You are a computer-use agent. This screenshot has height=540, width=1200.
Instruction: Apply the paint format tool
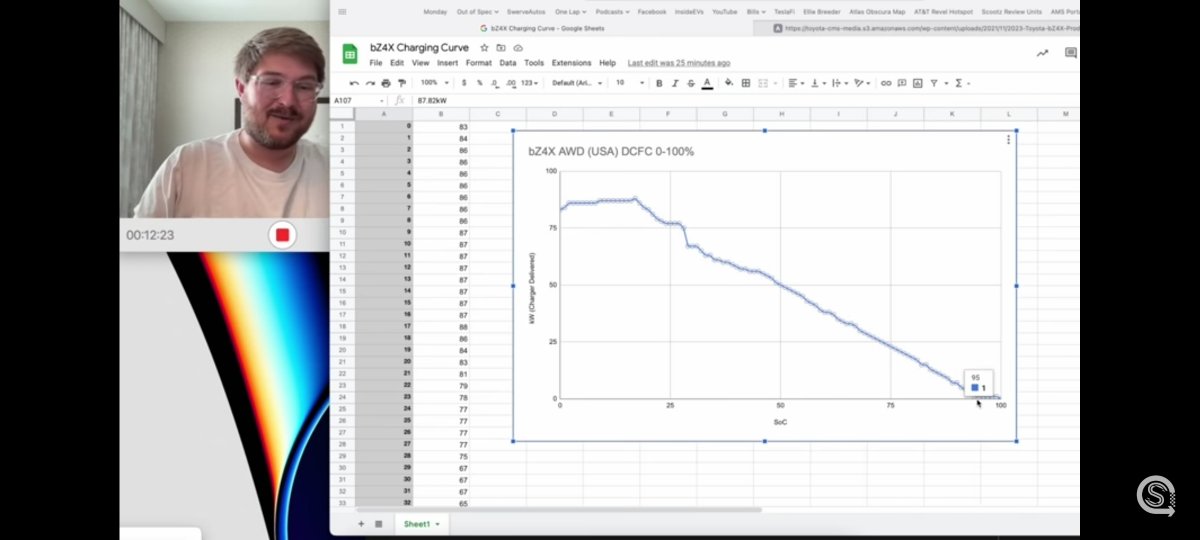[401, 83]
